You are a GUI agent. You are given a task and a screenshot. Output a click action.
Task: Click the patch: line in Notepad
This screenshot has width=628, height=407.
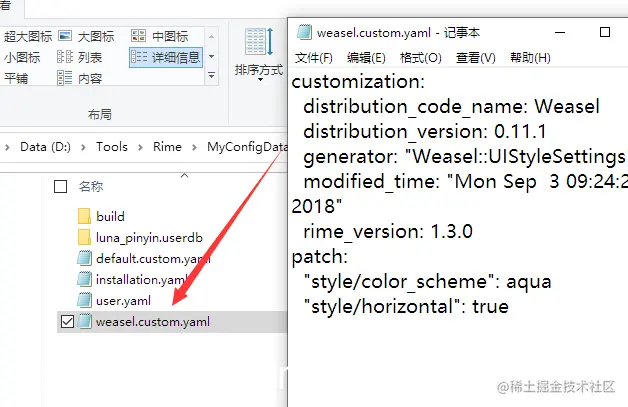[320, 257]
